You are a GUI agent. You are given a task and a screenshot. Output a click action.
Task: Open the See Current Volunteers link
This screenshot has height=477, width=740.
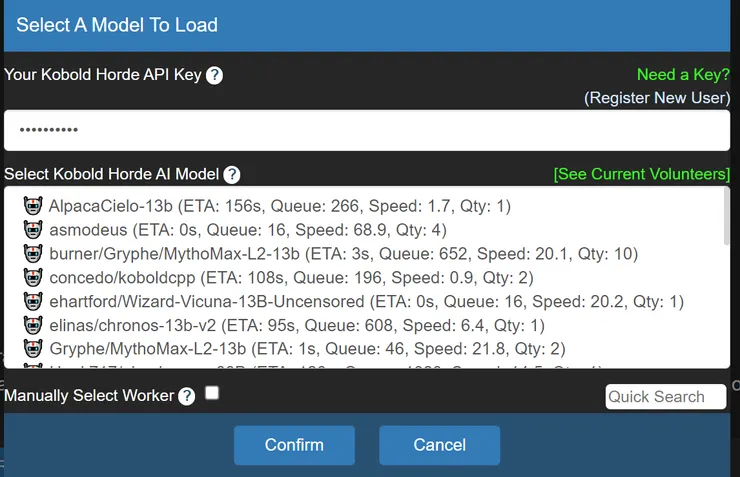pyautogui.click(x=641, y=174)
